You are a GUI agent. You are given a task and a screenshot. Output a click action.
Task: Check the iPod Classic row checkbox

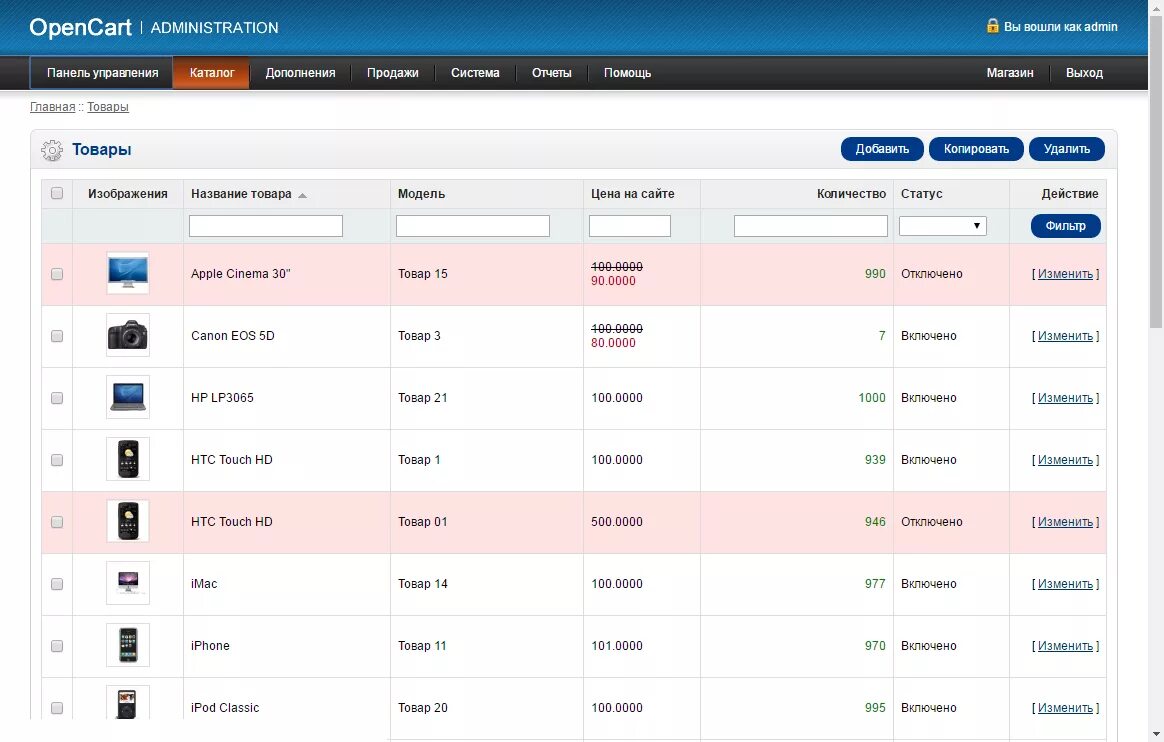[x=57, y=708]
